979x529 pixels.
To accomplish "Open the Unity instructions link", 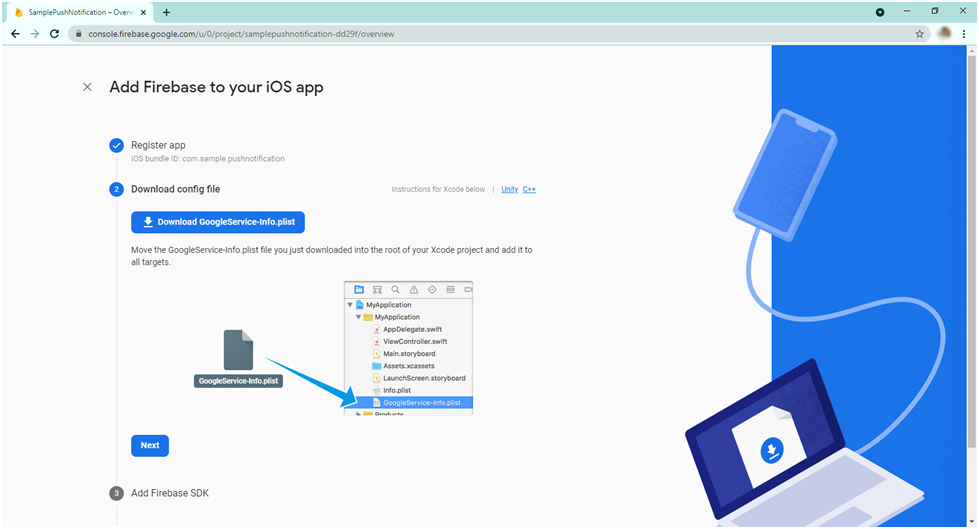I will click(509, 189).
